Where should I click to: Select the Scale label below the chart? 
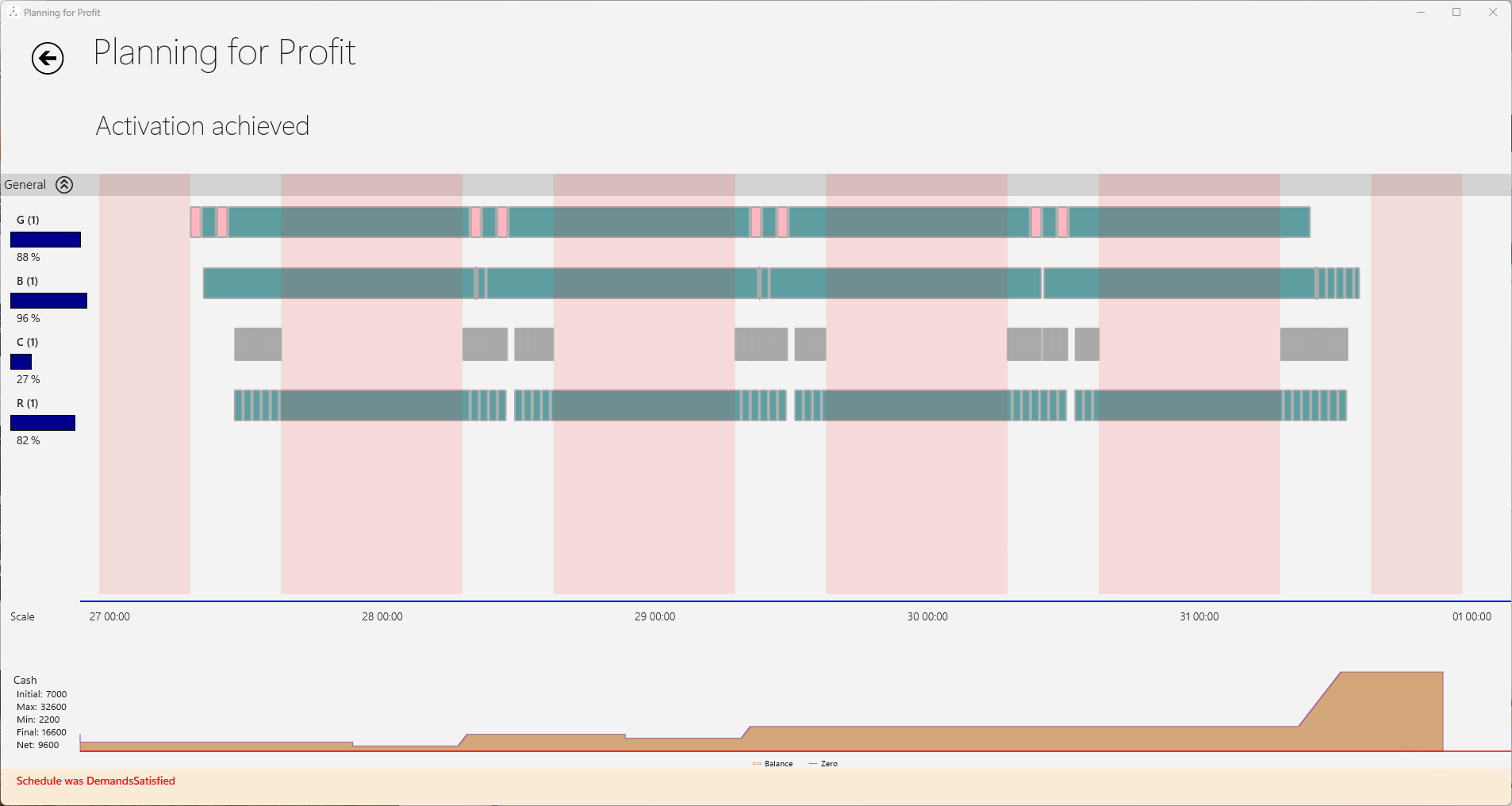tap(22, 616)
